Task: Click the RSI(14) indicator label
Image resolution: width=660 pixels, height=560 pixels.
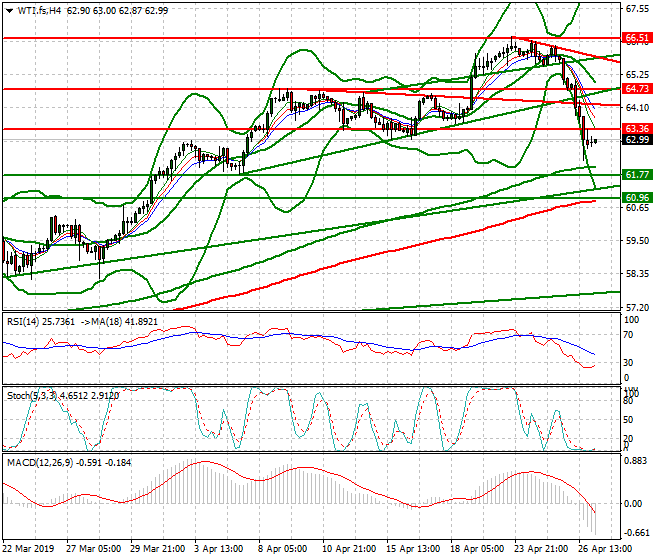Action: pos(23,322)
